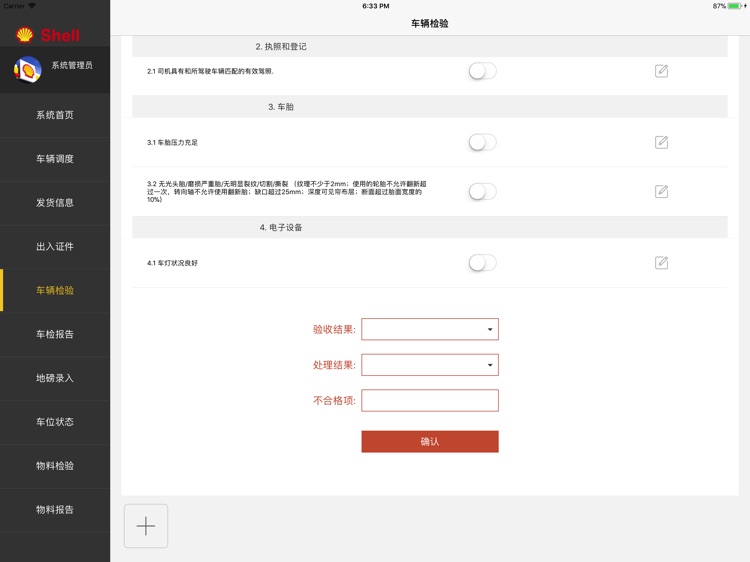750x562 pixels.
Task: Click the 处理结果 label
Action: 334,365
